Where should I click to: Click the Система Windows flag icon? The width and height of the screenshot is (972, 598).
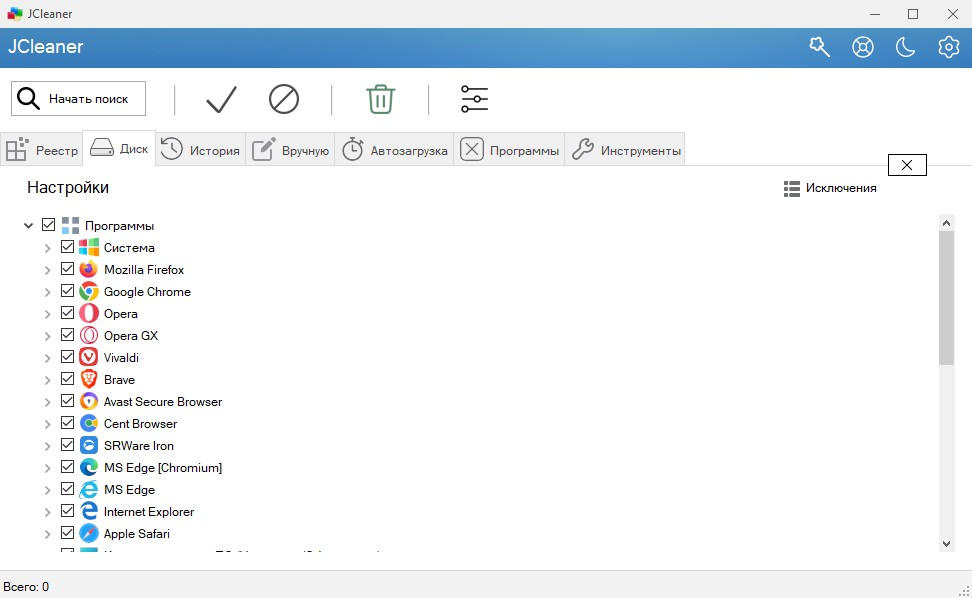[x=89, y=247]
